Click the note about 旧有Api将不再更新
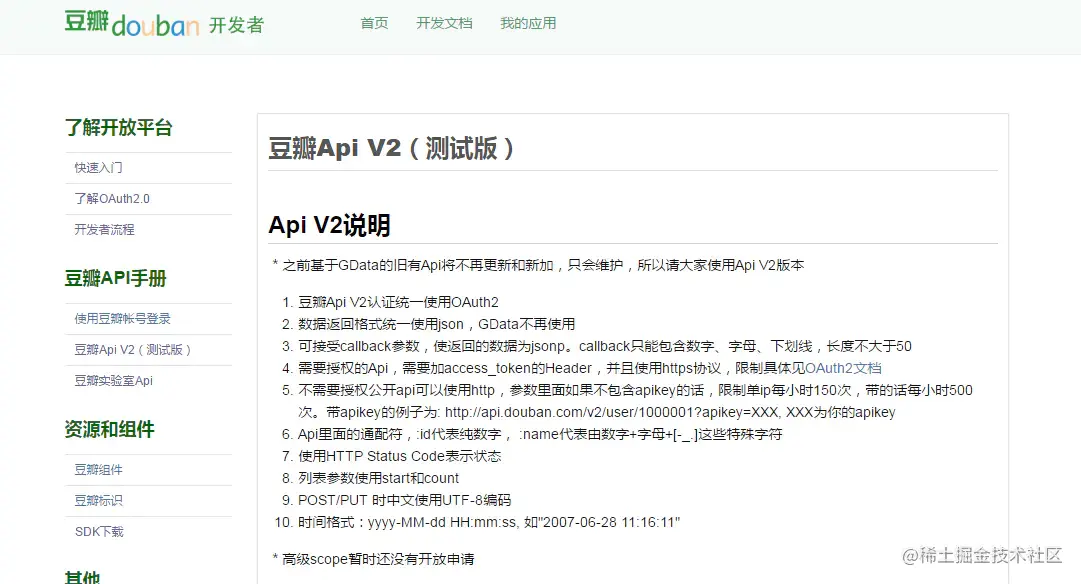Screen dimensions: 1081x584 point(538,265)
